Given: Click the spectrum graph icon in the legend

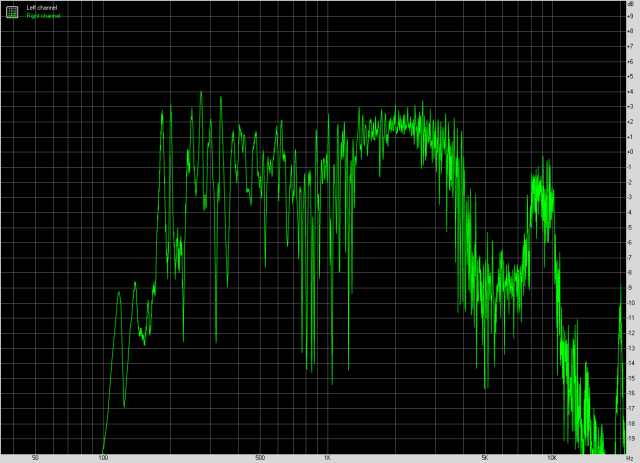Looking at the screenshot, I should [x=12, y=10].
